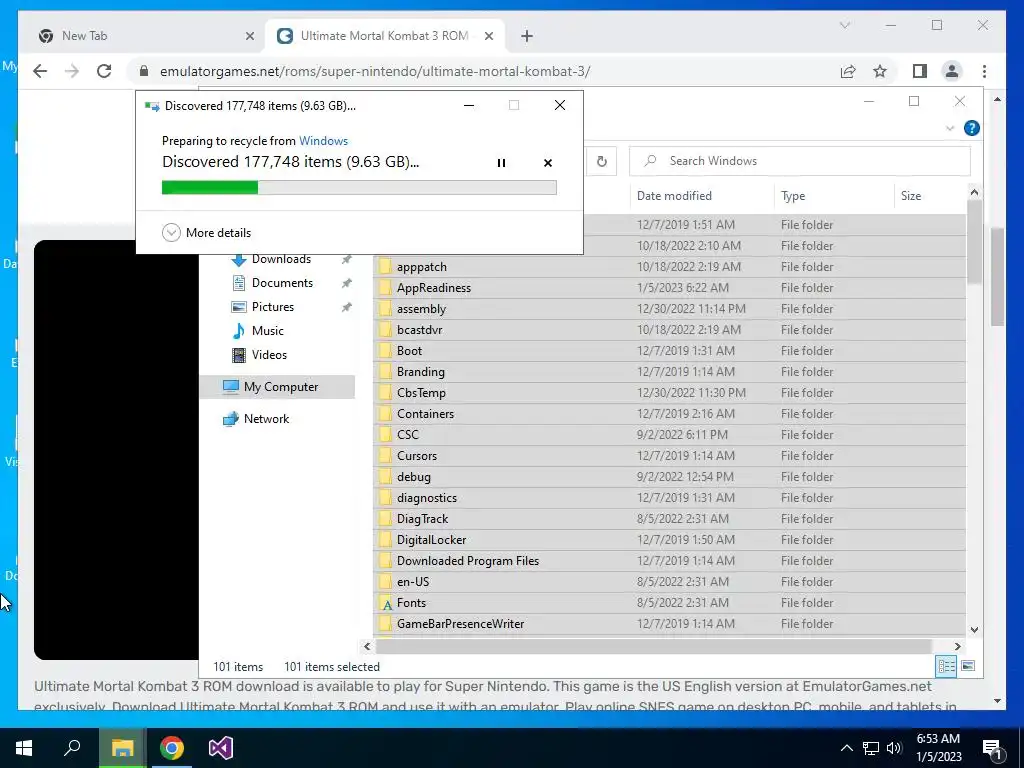The height and width of the screenshot is (768, 1024).
Task: Open the notification center
Action: pos(993,748)
